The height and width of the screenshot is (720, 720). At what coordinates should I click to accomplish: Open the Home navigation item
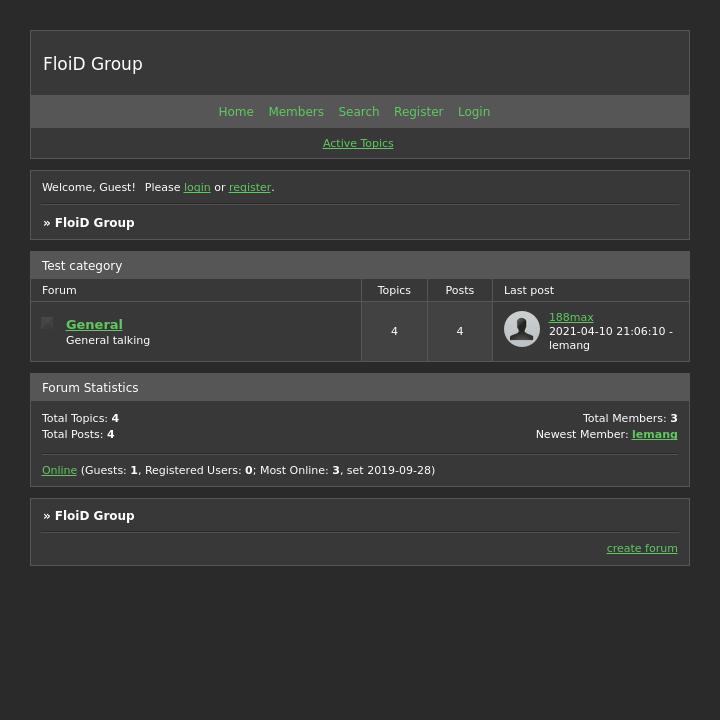[x=236, y=112]
